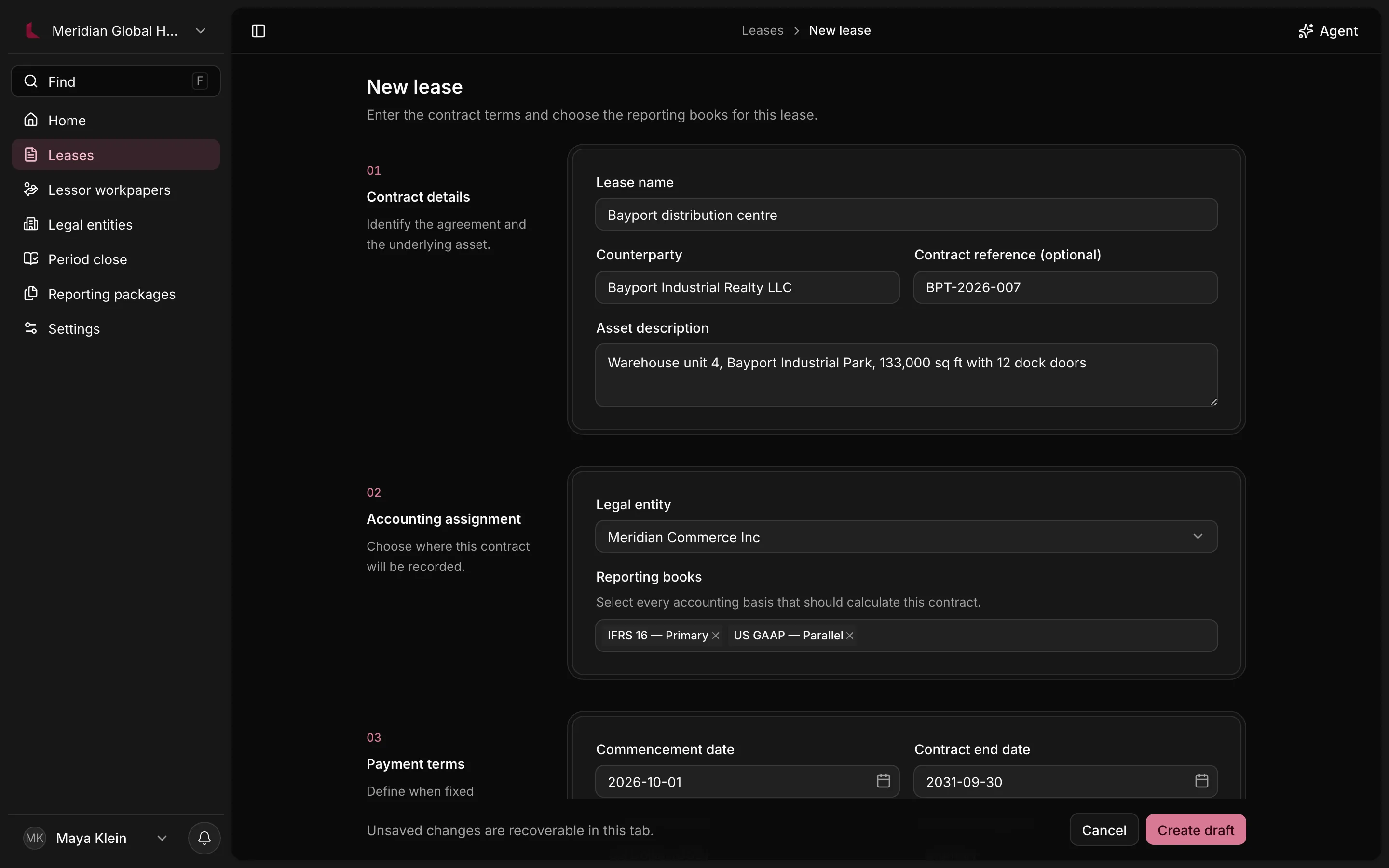The height and width of the screenshot is (868, 1389).
Task: Click the Legal entities building icon
Action: 31,224
